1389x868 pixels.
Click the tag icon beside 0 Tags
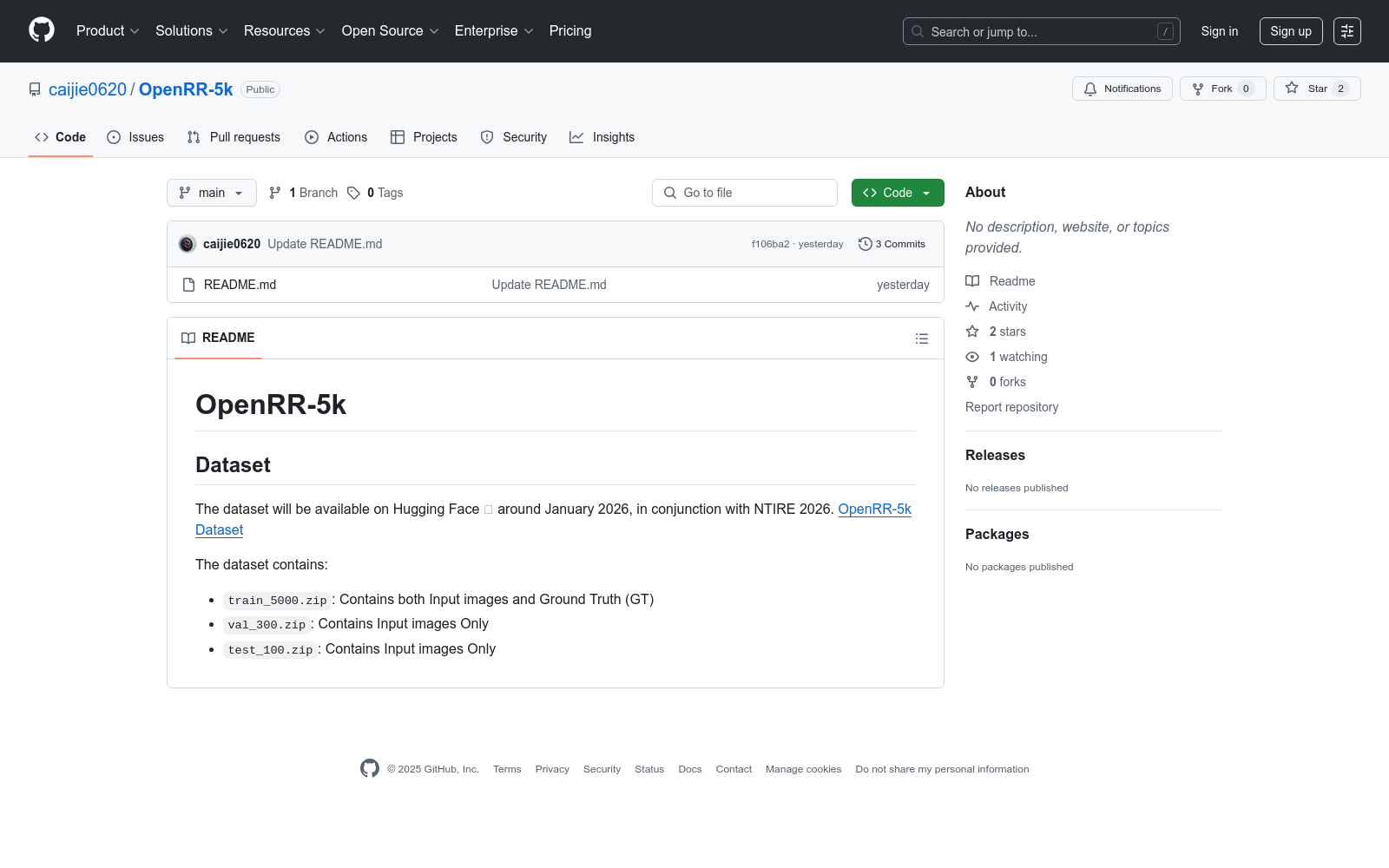(353, 193)
